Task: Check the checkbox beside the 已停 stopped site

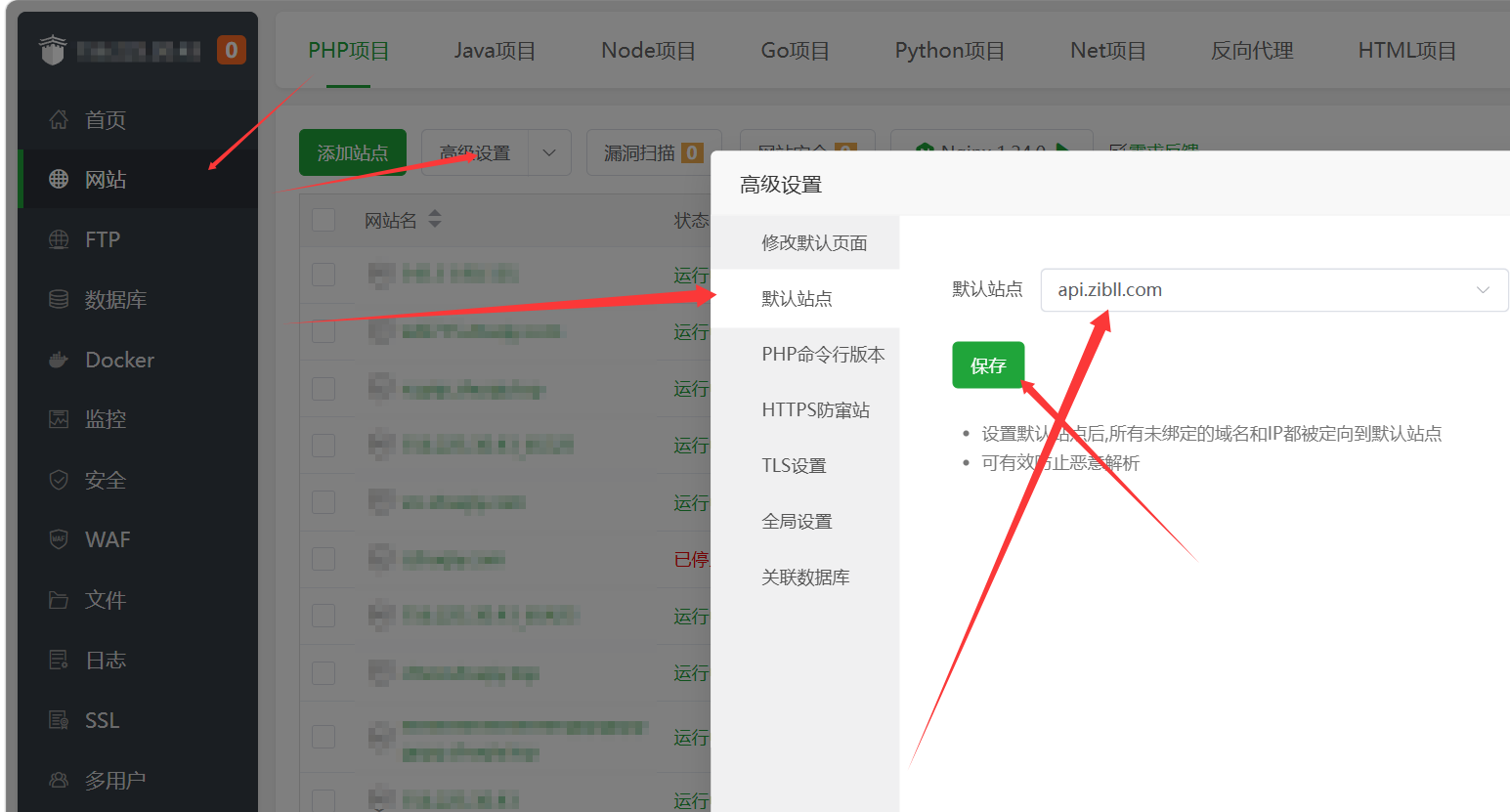Action: point(324,559)
